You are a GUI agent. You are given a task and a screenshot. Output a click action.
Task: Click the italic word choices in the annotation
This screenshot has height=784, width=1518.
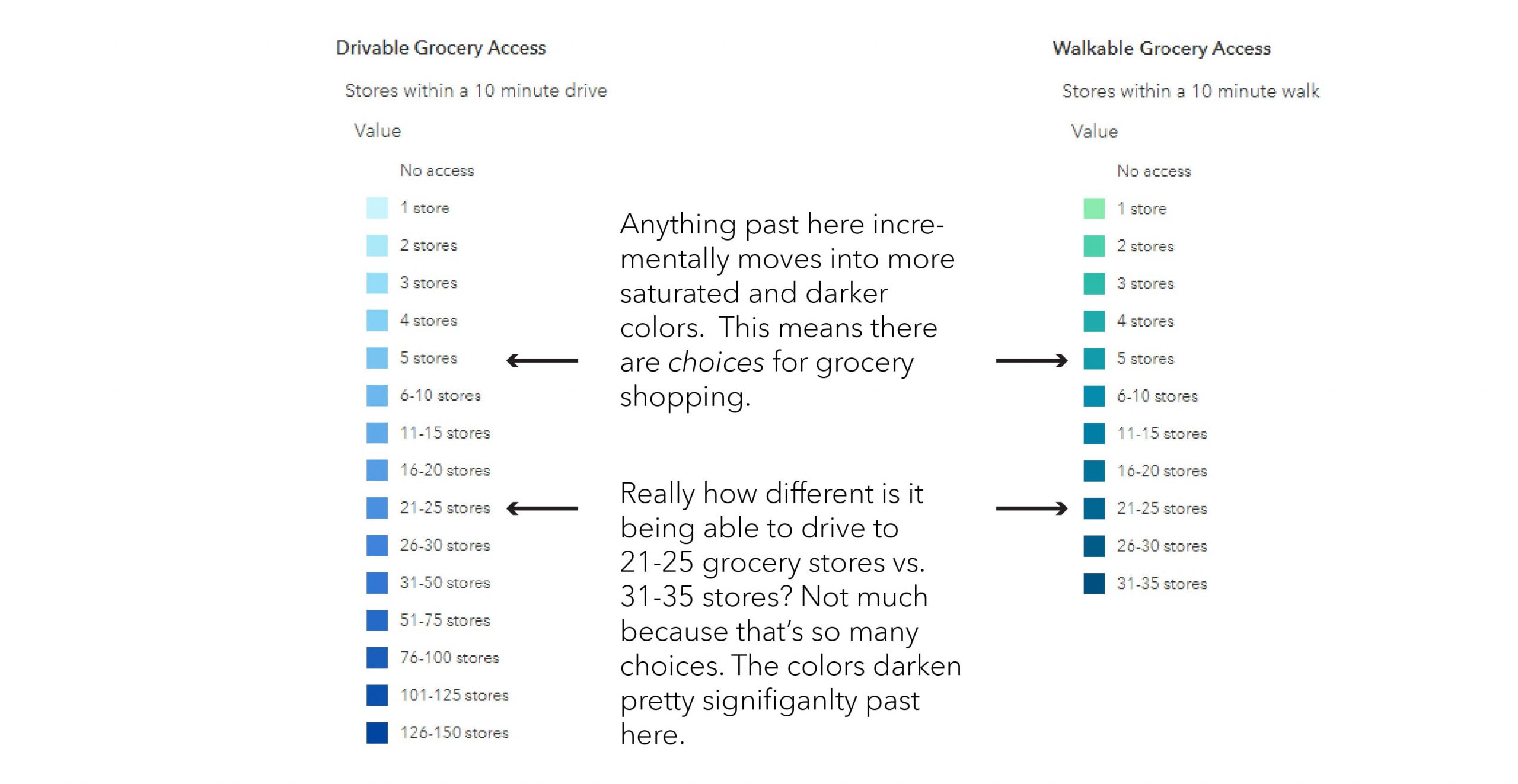(x=716, y=362)
